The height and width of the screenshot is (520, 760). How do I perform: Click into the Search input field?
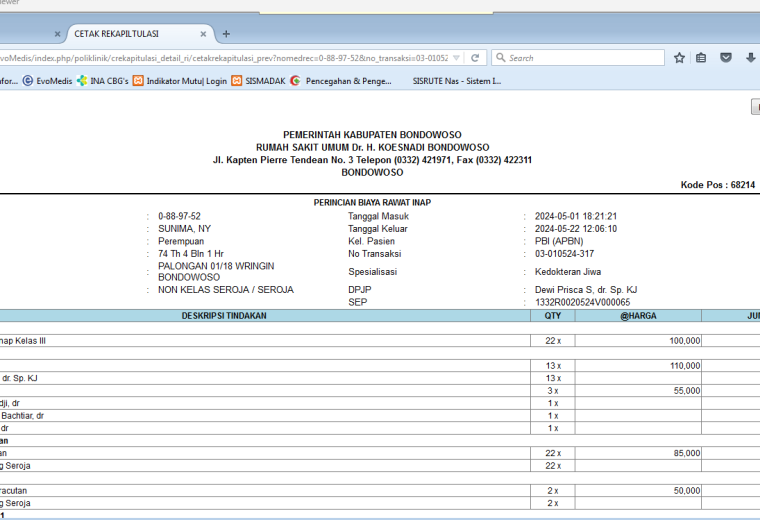coord(585,58)
